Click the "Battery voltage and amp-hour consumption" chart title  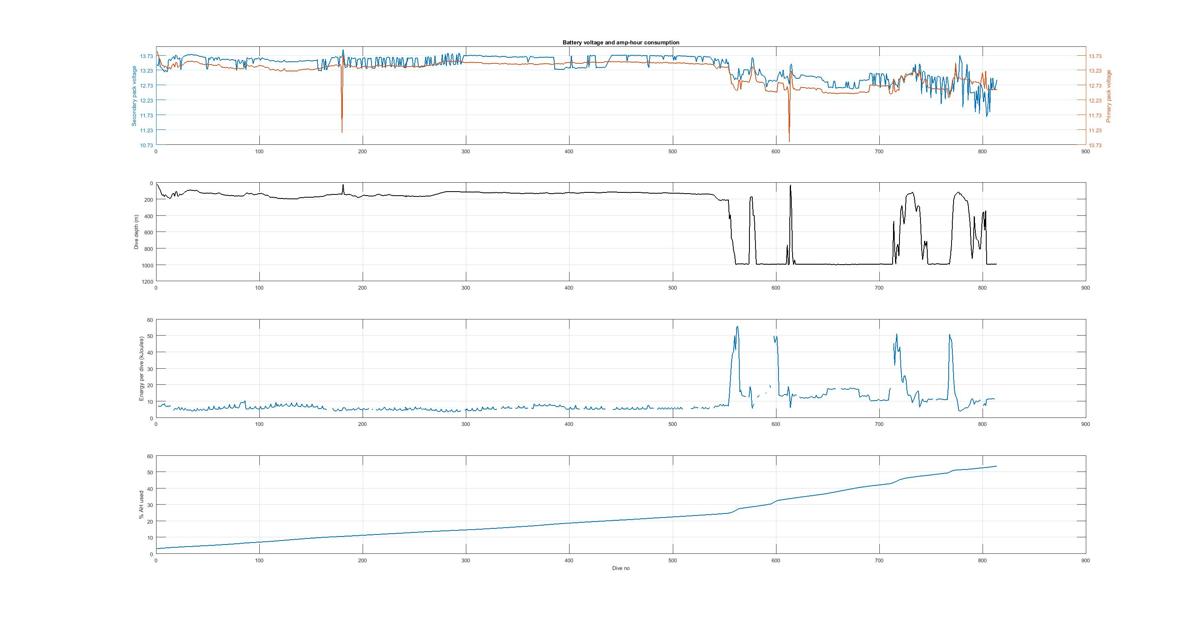click(x=620, y=43)
